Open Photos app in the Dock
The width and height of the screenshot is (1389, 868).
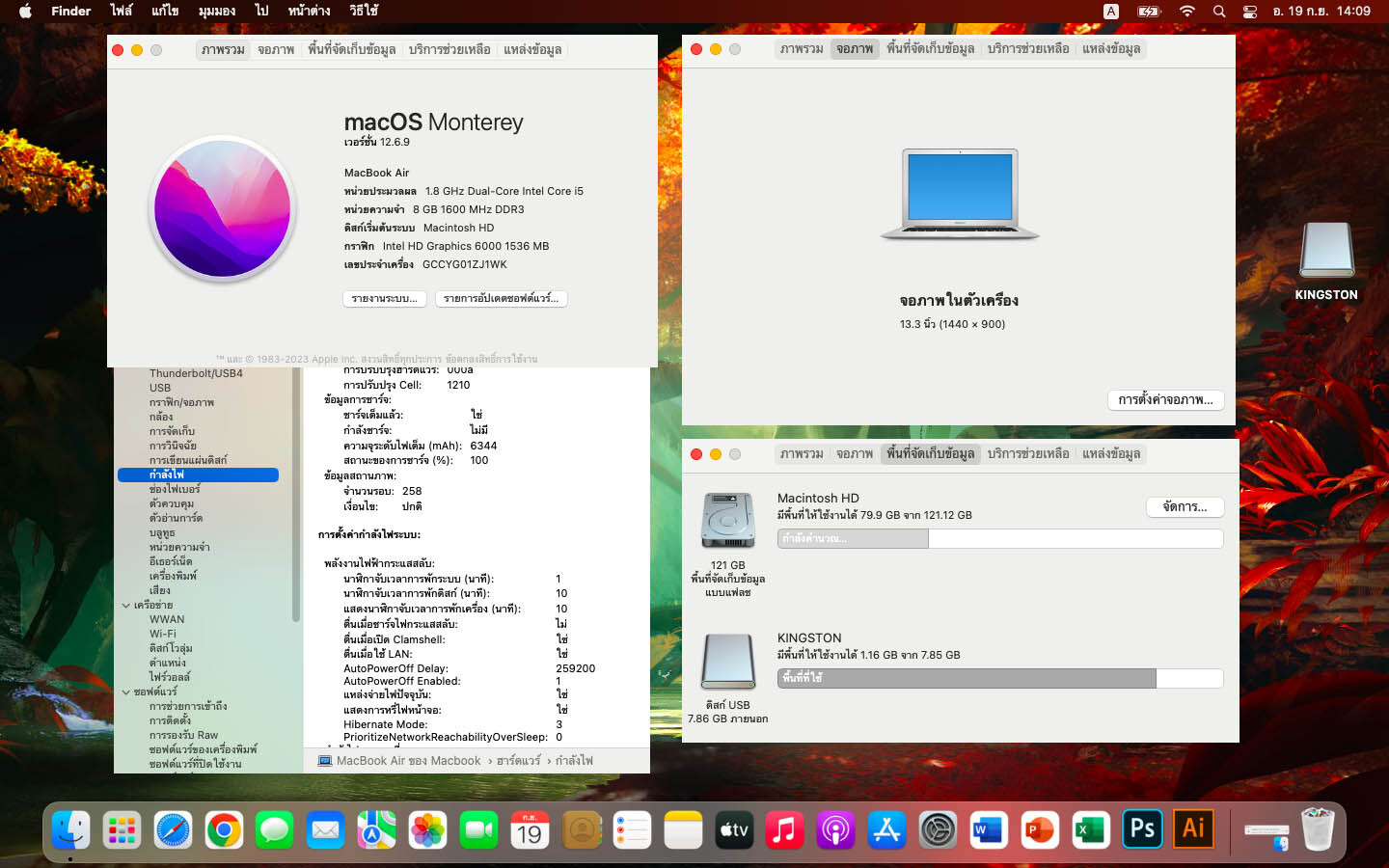tap(428, 829)
